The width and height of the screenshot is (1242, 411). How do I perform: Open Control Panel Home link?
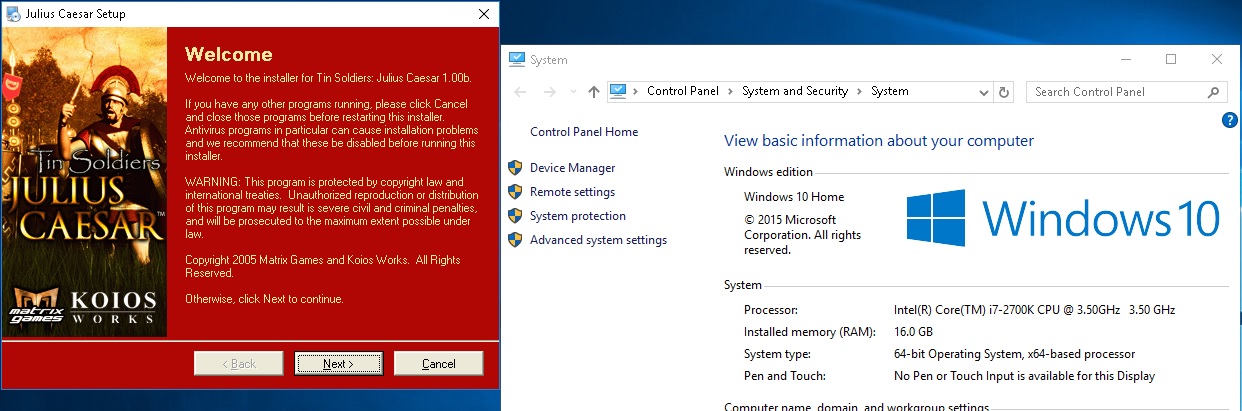coord(584,132)
